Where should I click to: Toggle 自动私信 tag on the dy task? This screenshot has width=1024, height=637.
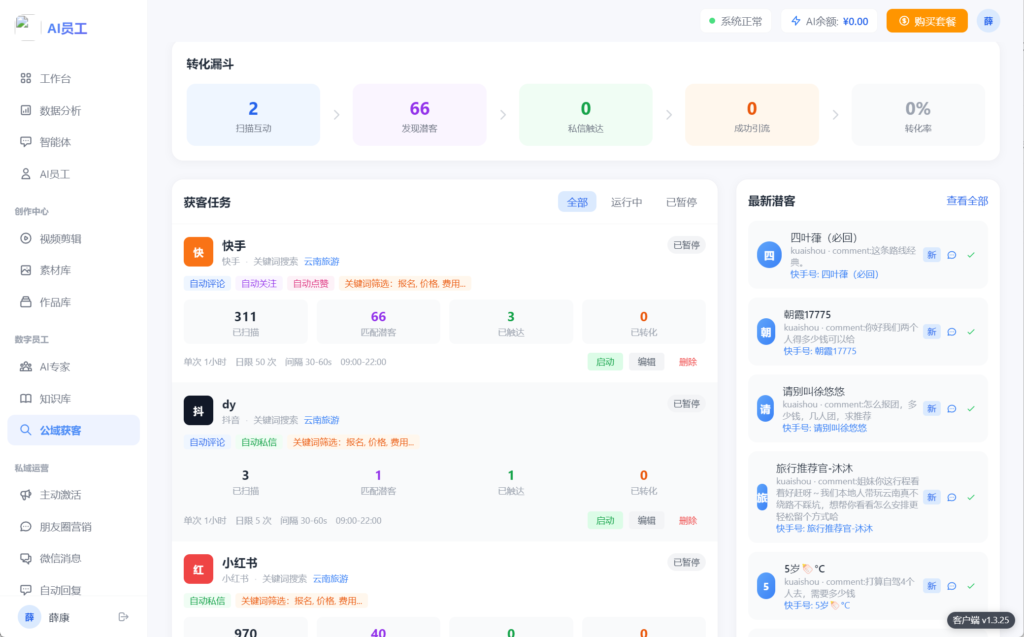[259, 442]
